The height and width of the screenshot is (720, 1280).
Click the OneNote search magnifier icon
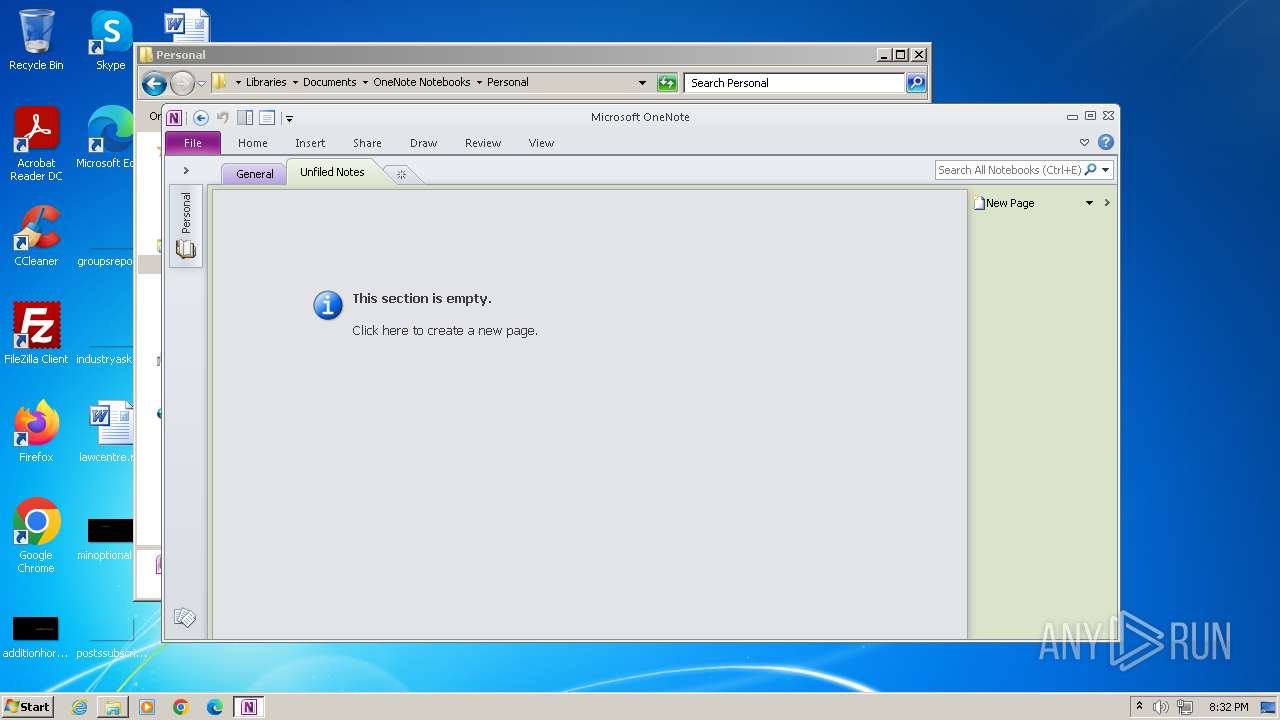1091,170
